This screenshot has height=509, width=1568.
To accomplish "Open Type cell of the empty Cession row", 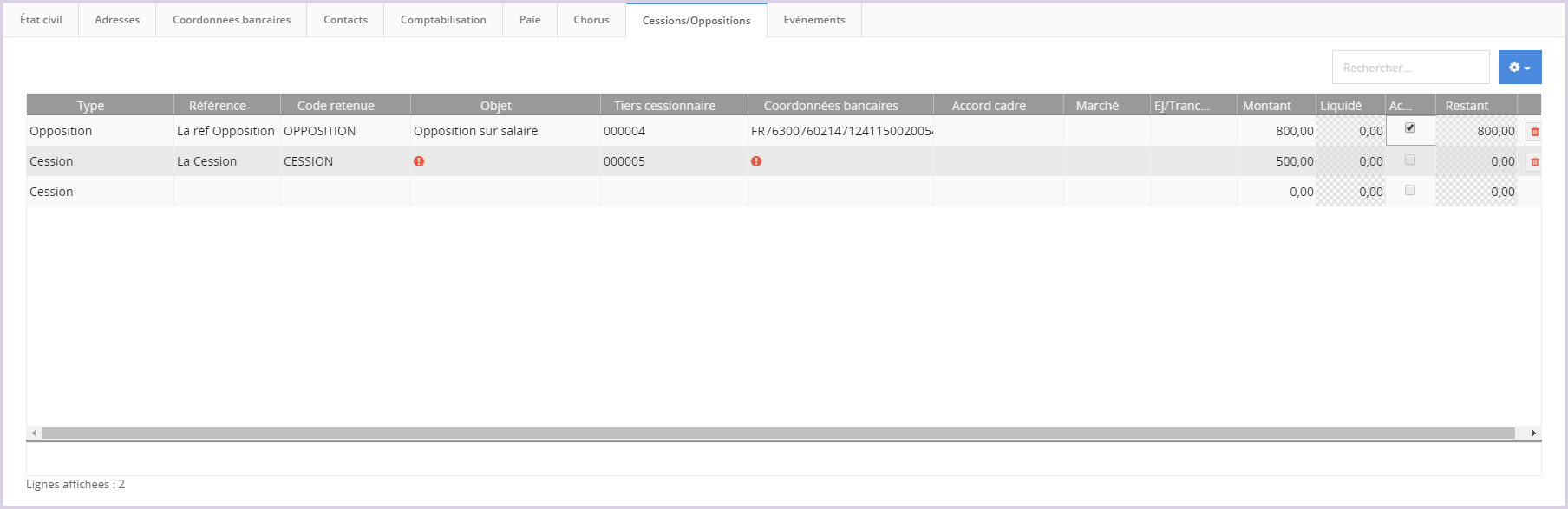I will point(100,192).
